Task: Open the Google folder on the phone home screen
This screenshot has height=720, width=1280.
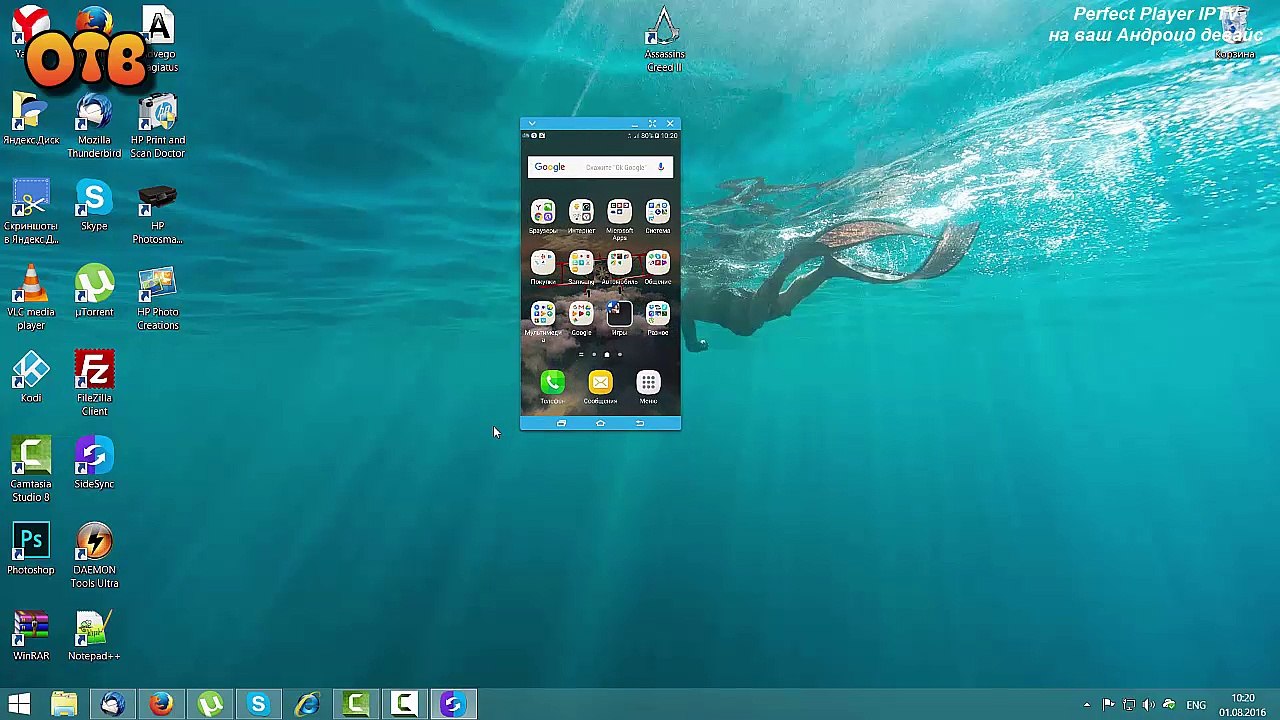Action: click(x=581, y=318)
